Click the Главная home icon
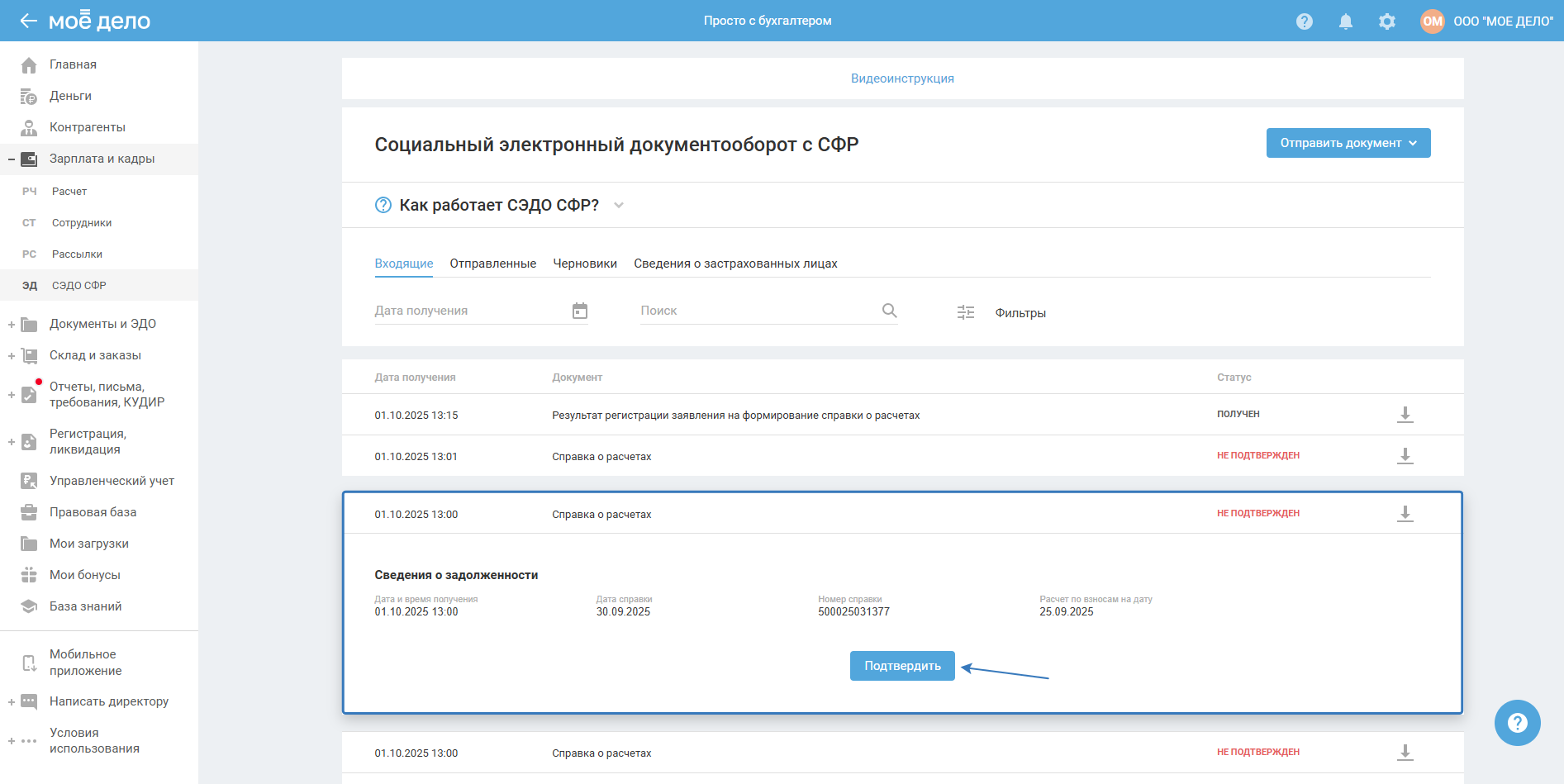Viewport: 1564px width, 784px height. [x=29, y=64]
